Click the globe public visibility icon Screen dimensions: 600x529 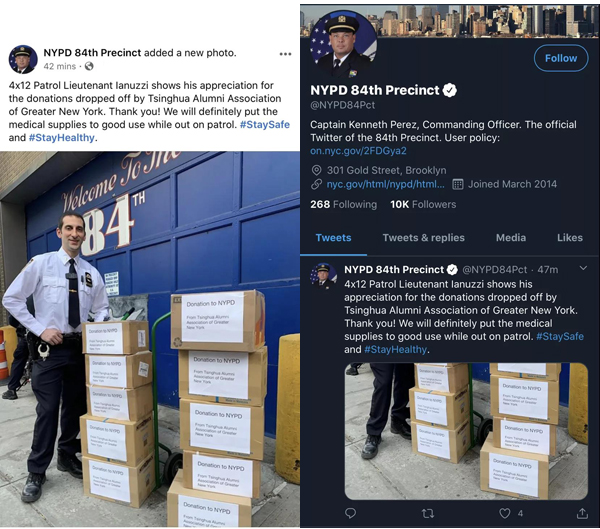(89, 66)
